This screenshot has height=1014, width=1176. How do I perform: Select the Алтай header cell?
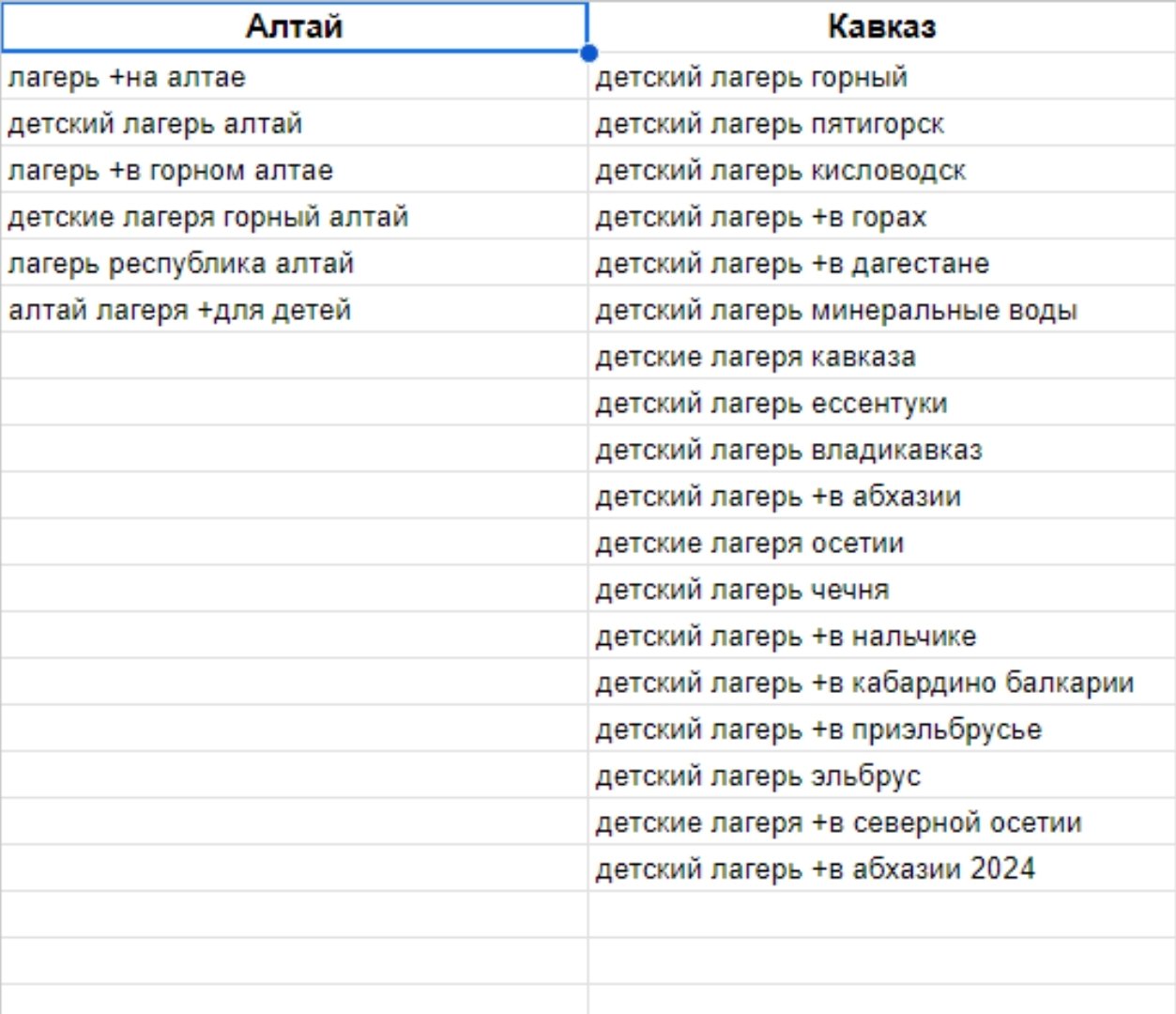(x=294, y=26)
